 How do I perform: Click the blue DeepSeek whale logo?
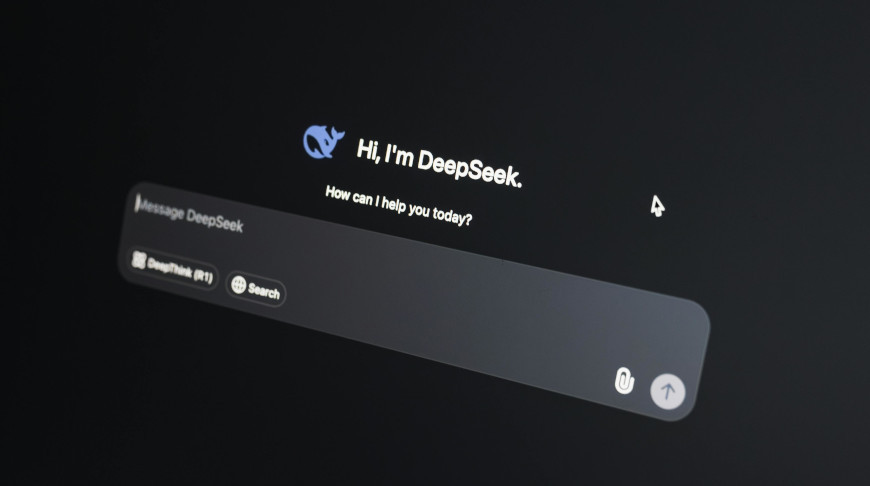[322, 142]
